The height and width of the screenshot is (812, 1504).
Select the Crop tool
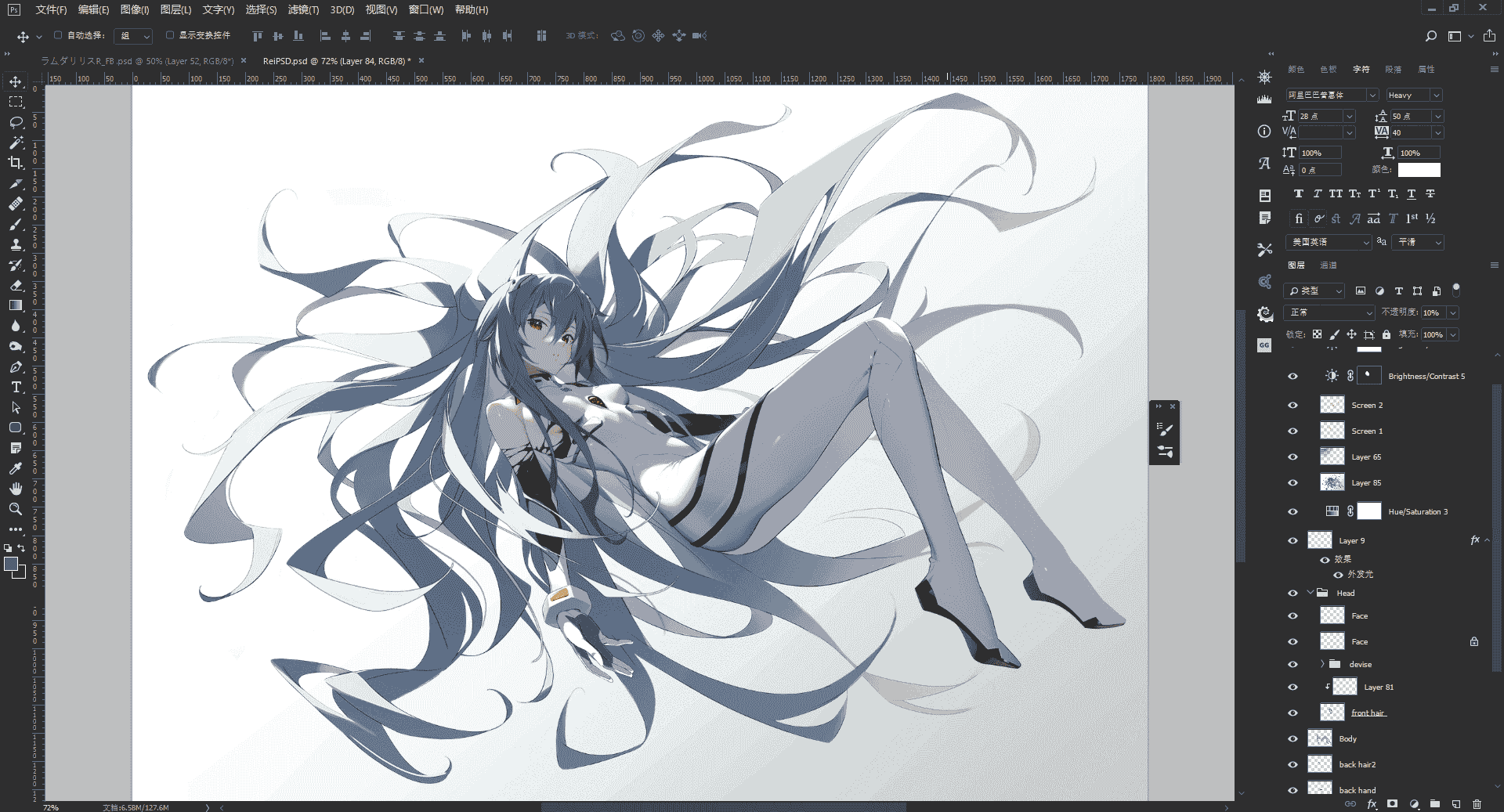16,163
